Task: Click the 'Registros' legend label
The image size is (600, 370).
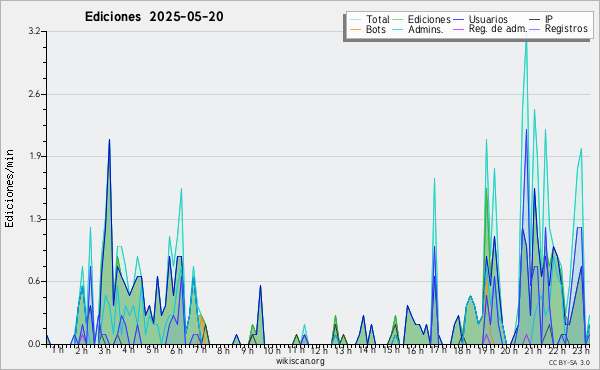Action: (x=566, y=29)
